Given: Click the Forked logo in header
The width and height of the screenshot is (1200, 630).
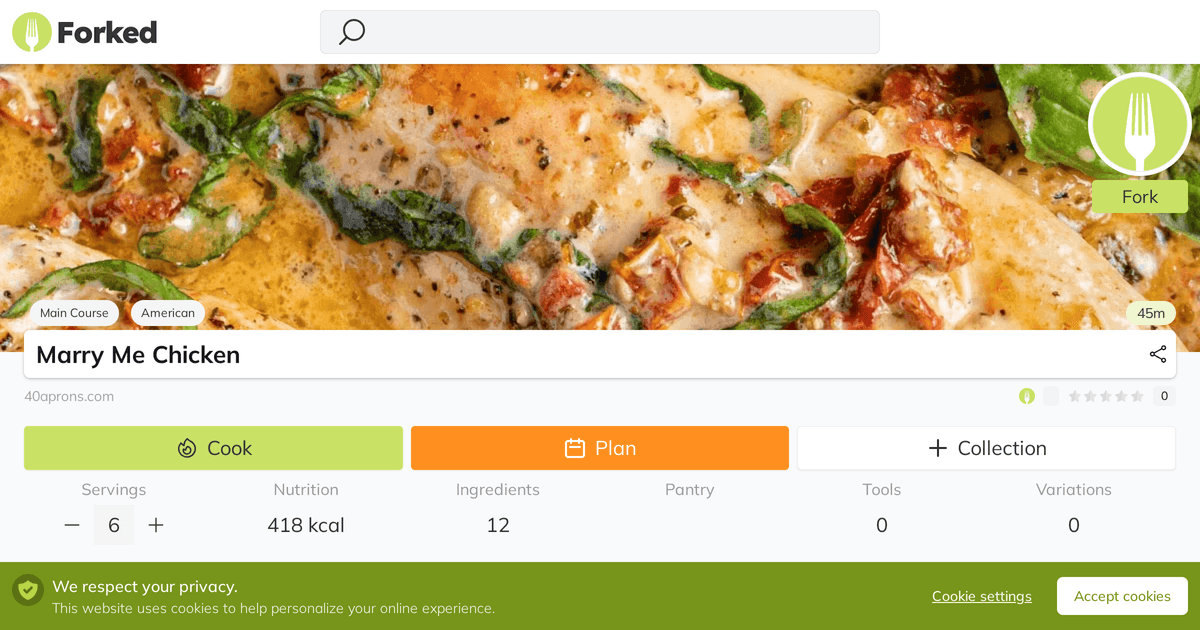Looking at the screenshot, I should (85, 32).
